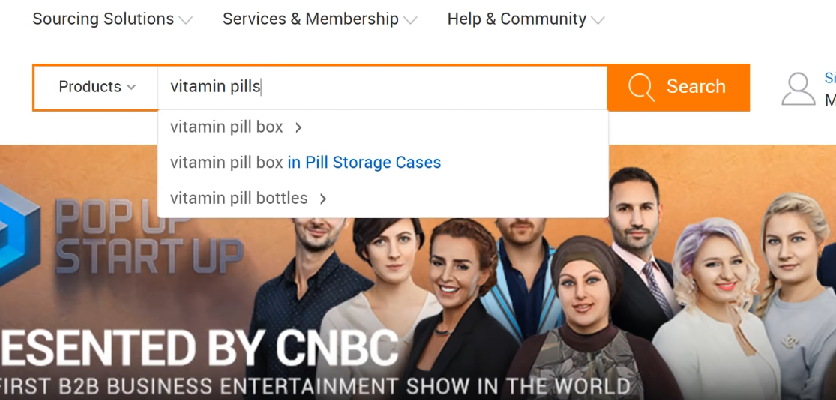Click into the vitamin pills search field
Image resolution: width=836 pixels, height=400 pixels.
pos(382,87)
